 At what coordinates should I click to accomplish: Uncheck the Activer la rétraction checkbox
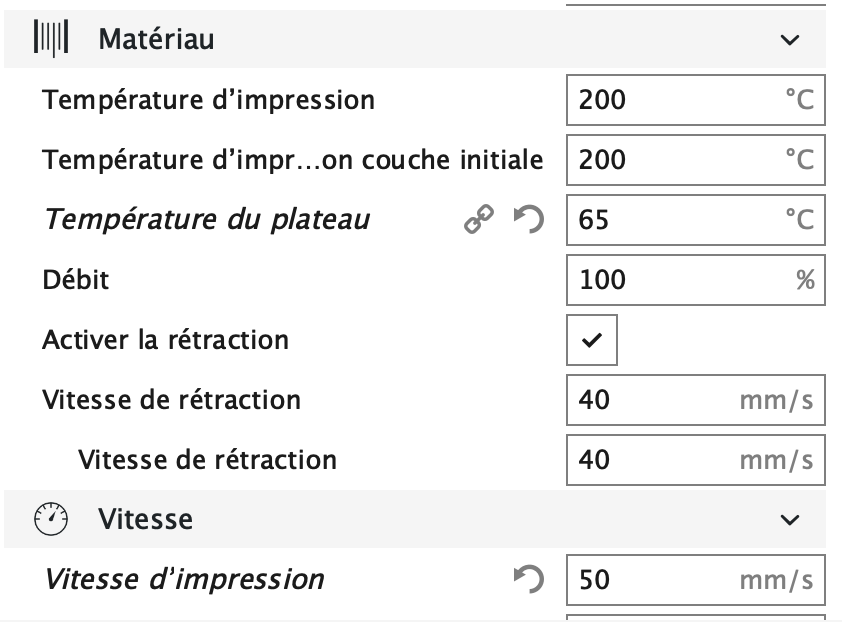tap(592, 340)
